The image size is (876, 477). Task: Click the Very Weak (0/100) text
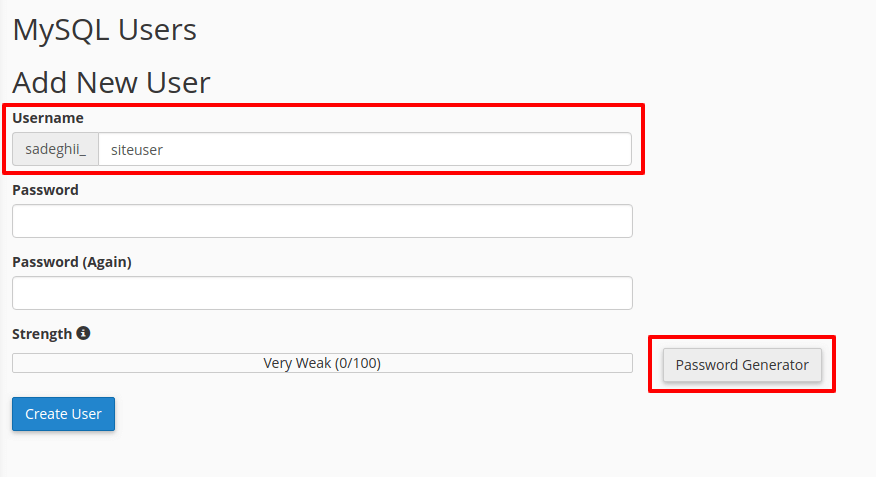(322, 363)
